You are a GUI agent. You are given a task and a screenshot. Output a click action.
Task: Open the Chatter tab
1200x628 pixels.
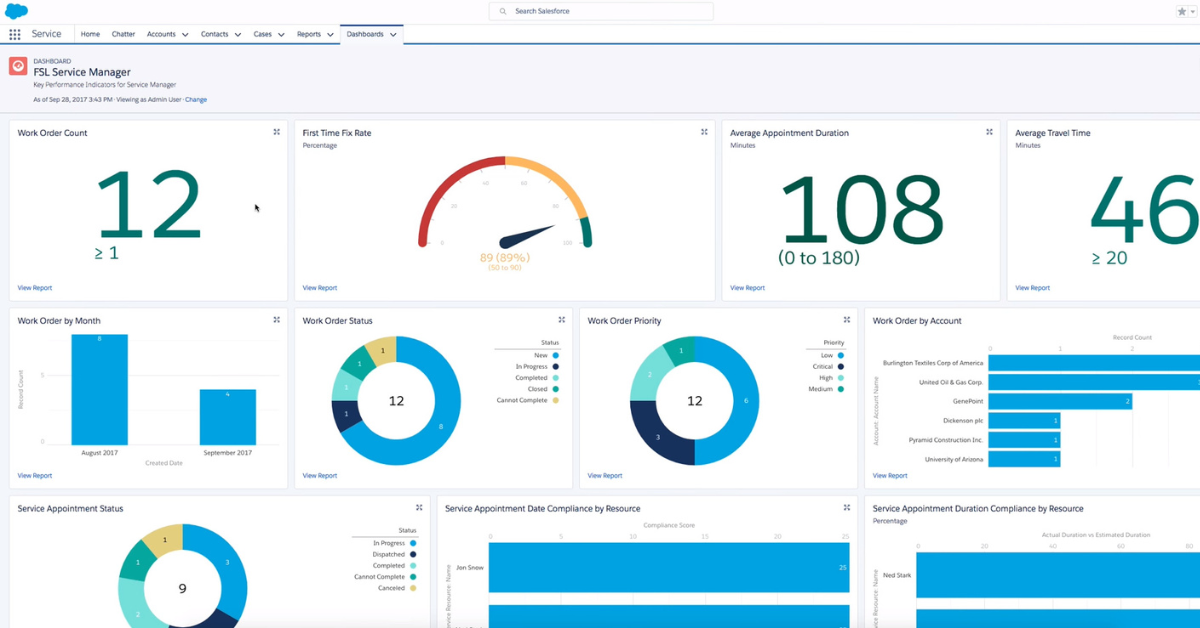(x=123, y=34)
